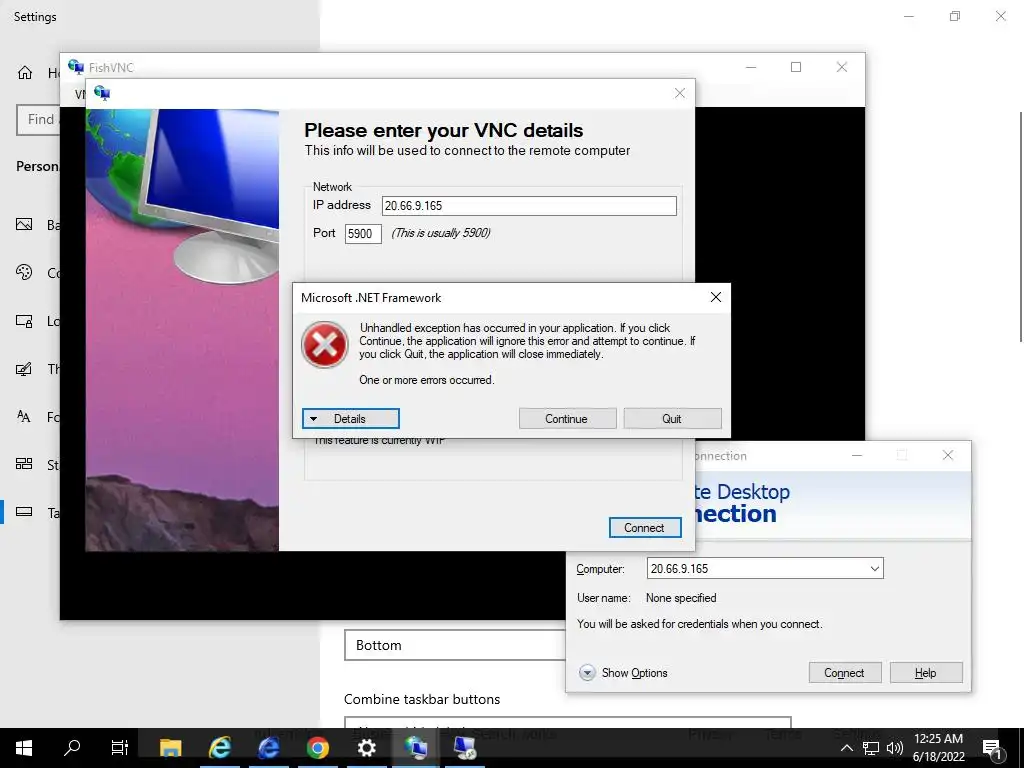Click the taskbar clock showing 12:25 AM
This screenshot has height=768, width=1024.
pyautogui.click(x=938, y=747)
